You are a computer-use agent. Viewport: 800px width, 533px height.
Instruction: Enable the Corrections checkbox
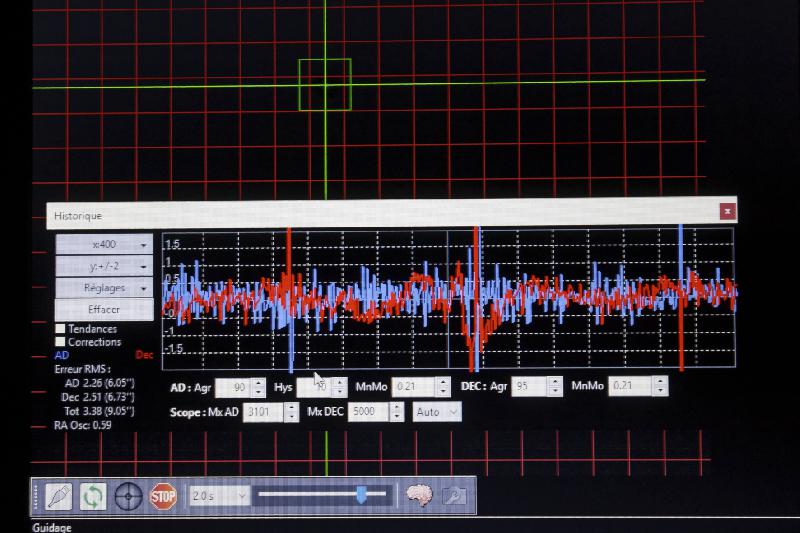[60, 342]
